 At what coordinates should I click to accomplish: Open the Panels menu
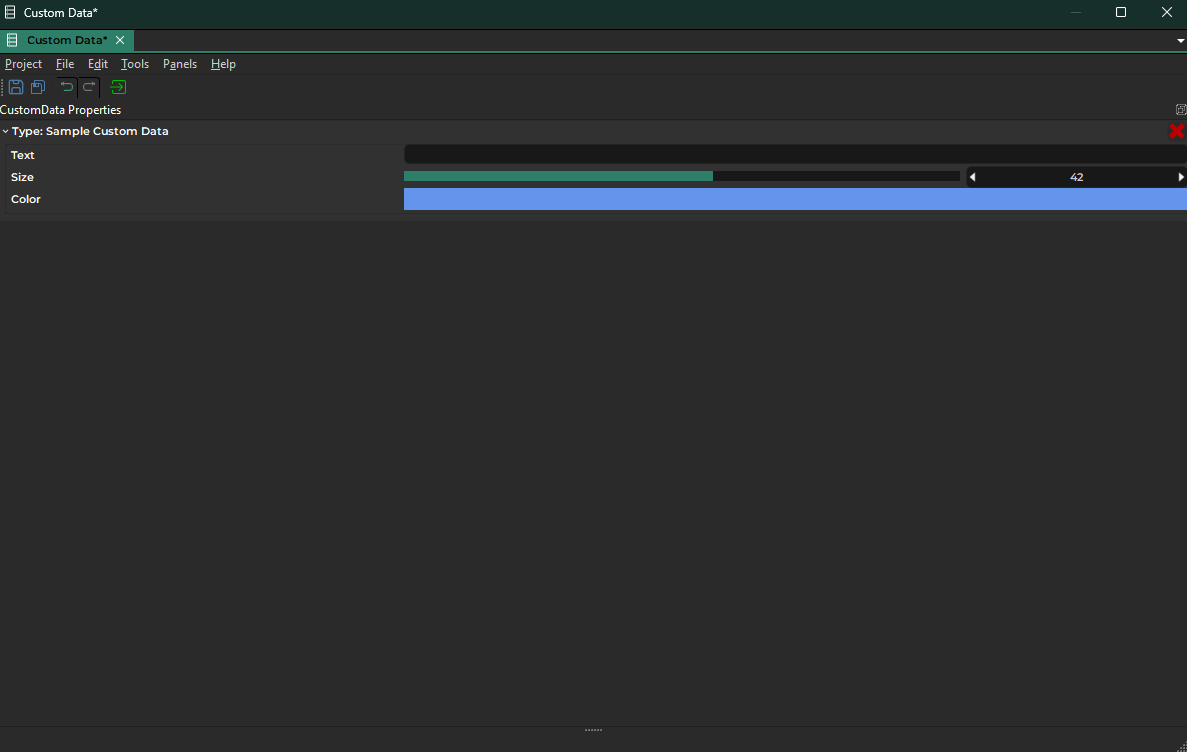coord(179,63)
